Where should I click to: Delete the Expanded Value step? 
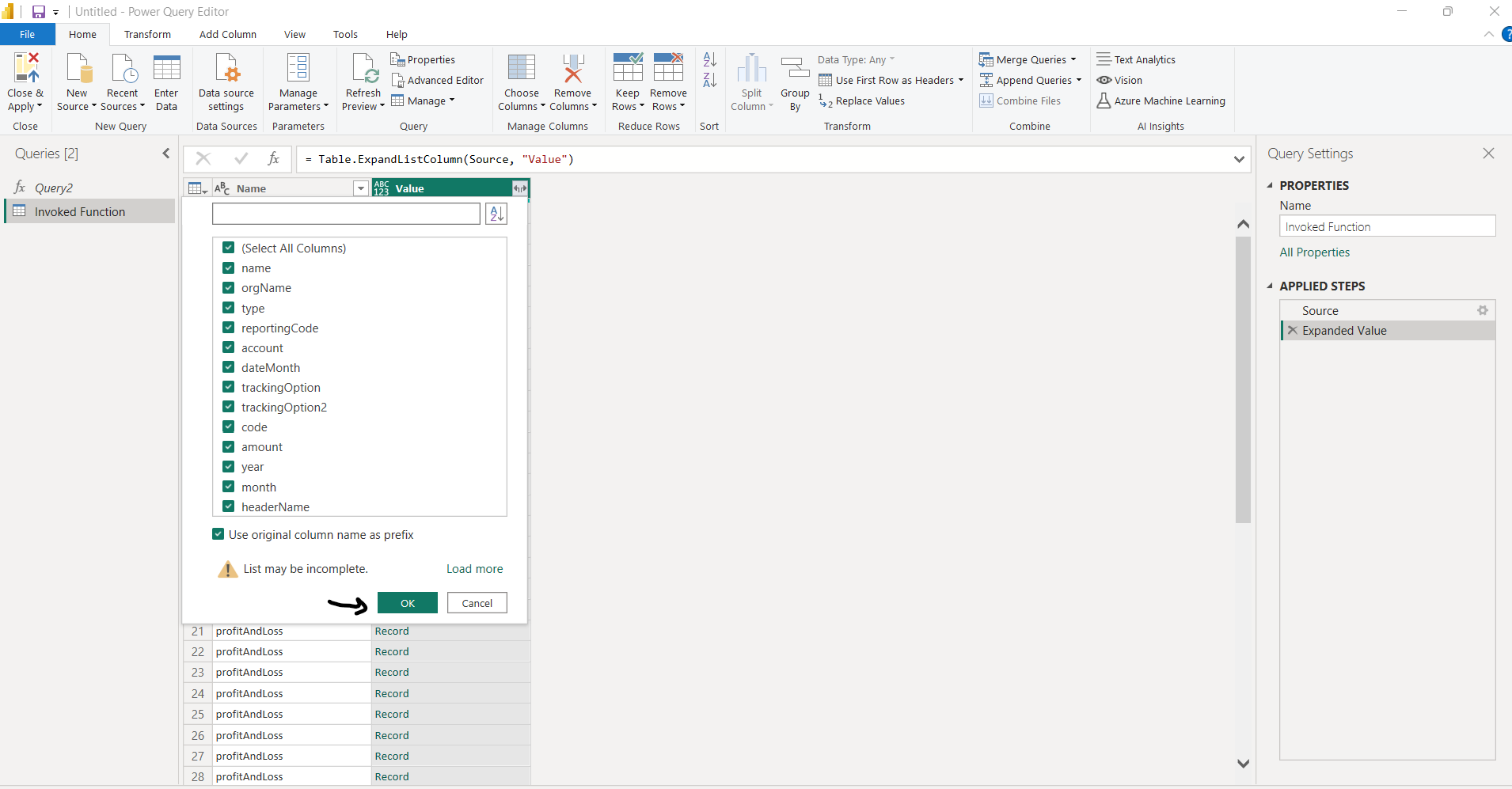[1293, 331]
